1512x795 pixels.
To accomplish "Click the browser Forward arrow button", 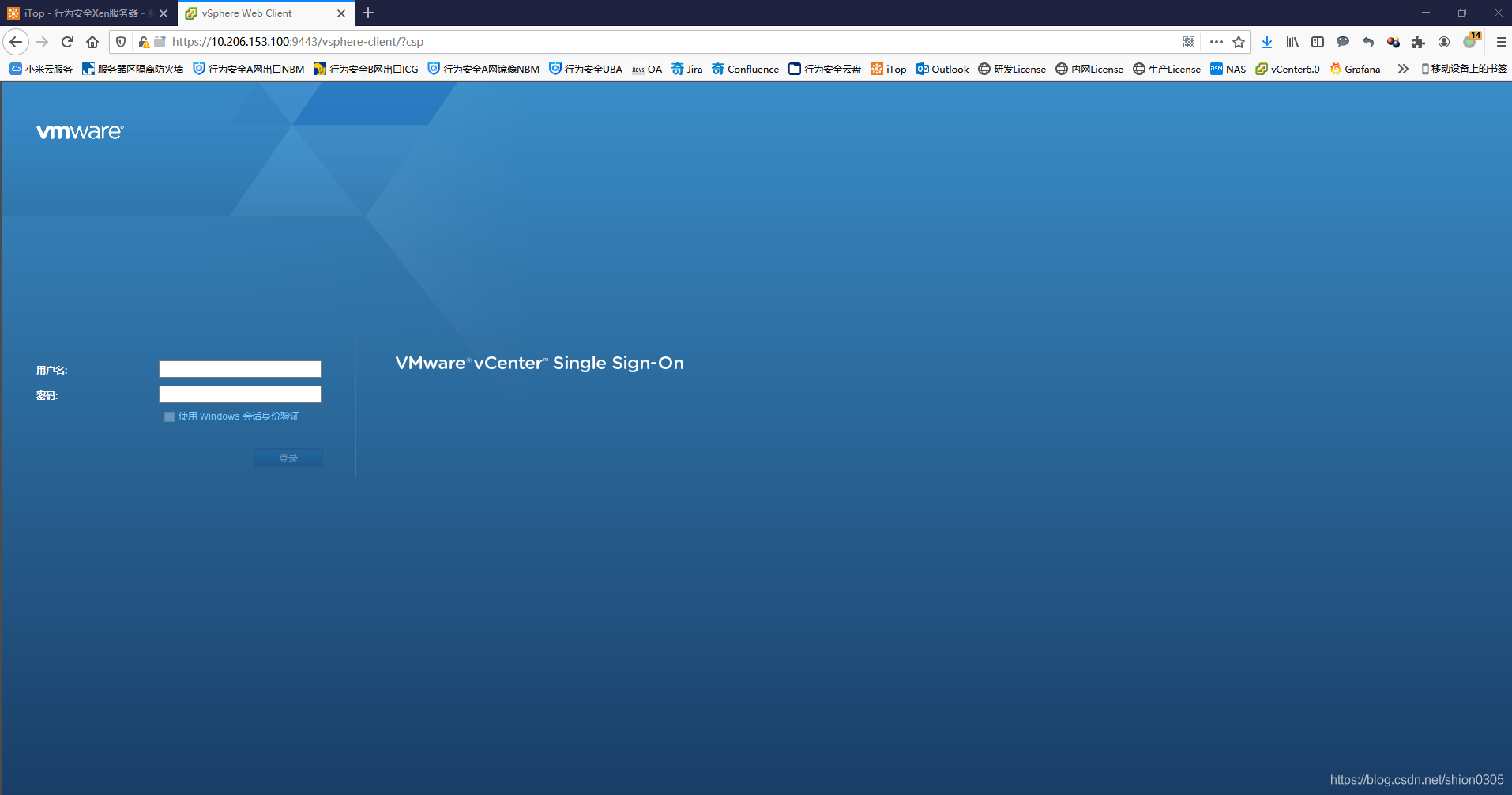I will 42,42.
